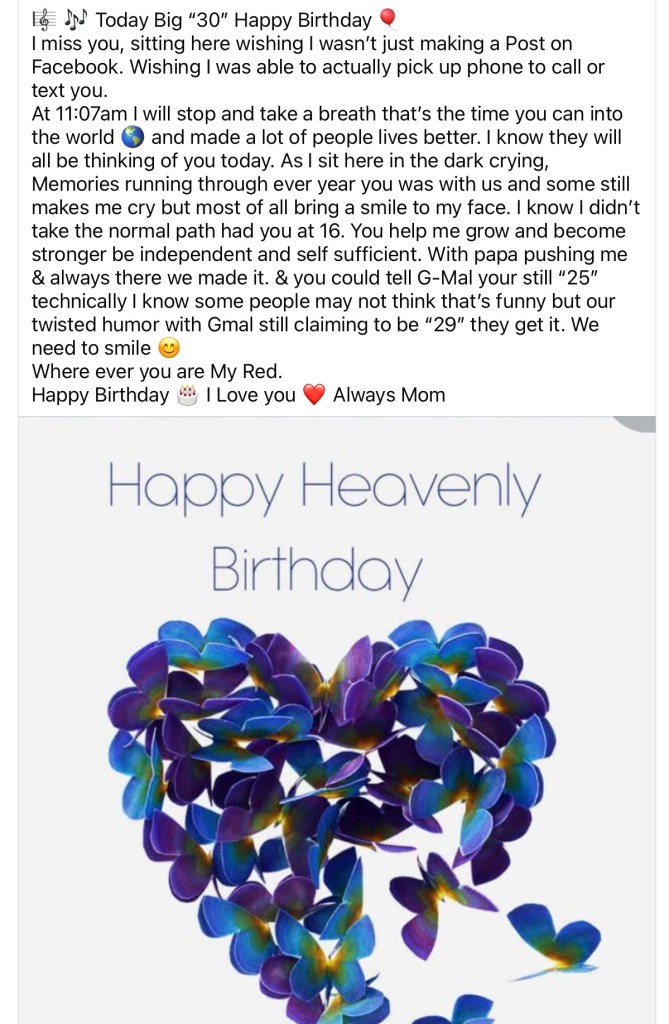Tap the birthday cake emoji
The image size is (669, 1024).
click(187, 395)
